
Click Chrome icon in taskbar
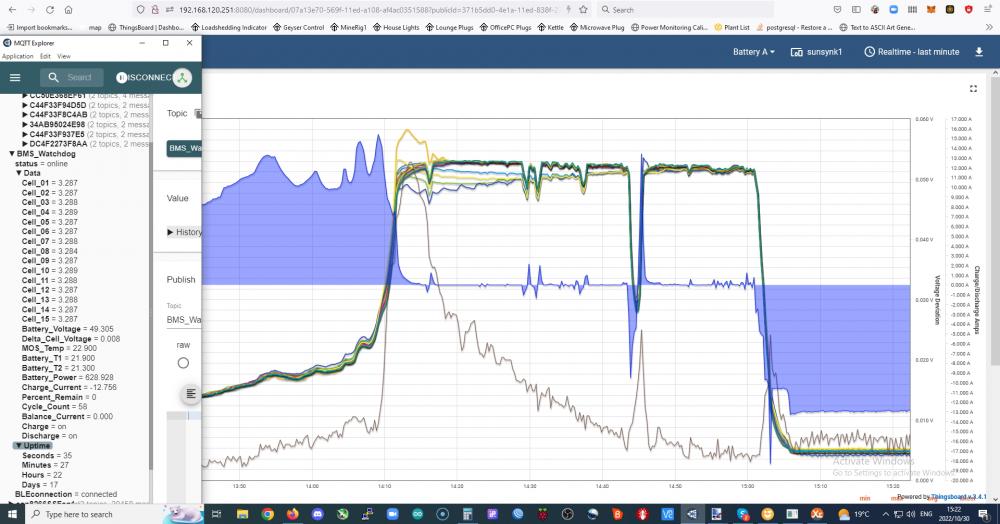[x=267, y=514]
